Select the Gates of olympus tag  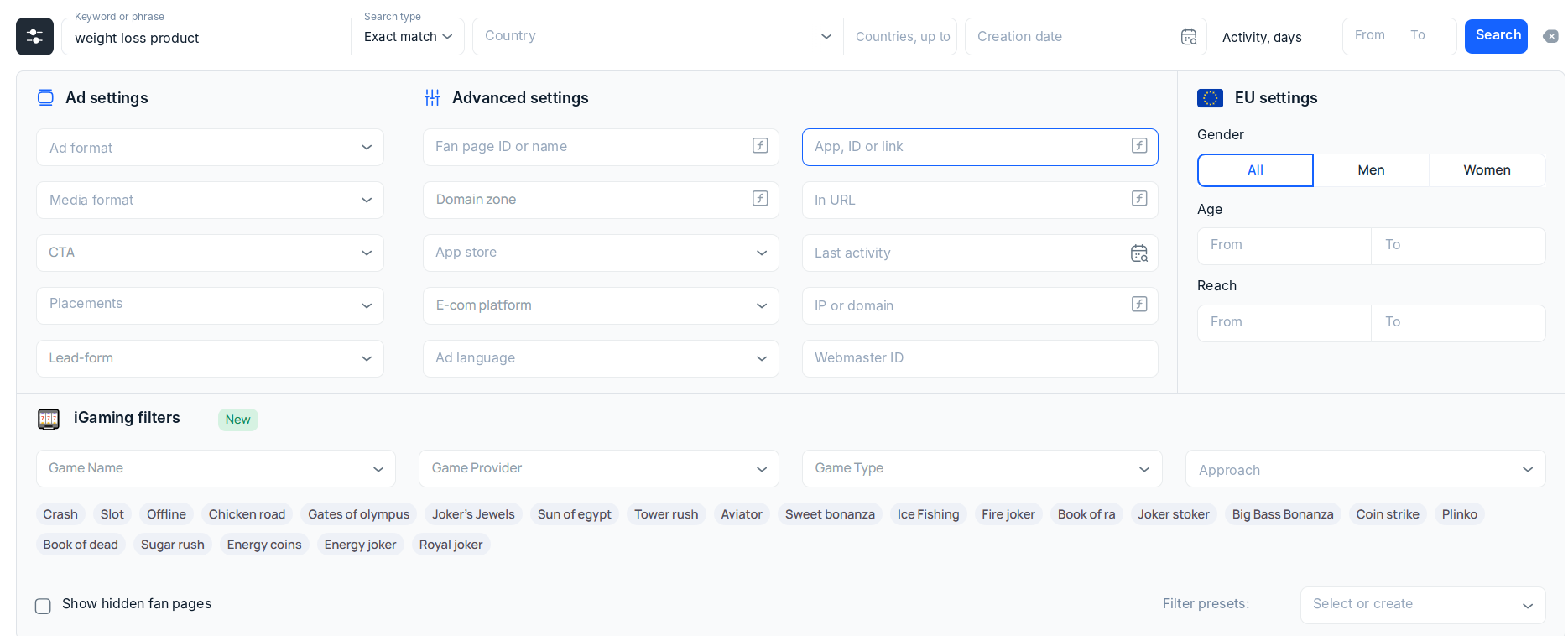point(359,514)
